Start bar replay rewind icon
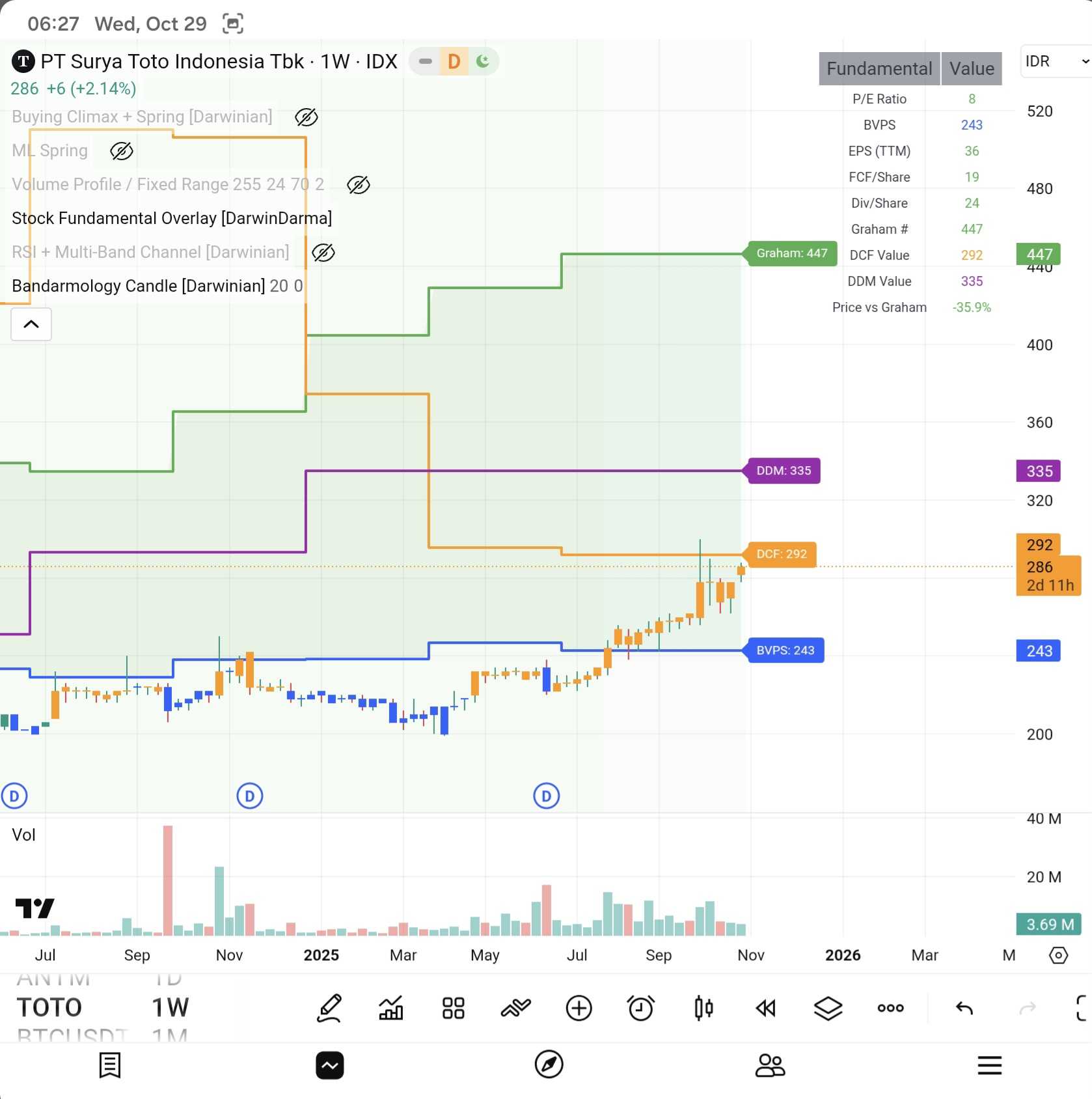The height and width of the screenshot is (1099, 1092). 765,1008
